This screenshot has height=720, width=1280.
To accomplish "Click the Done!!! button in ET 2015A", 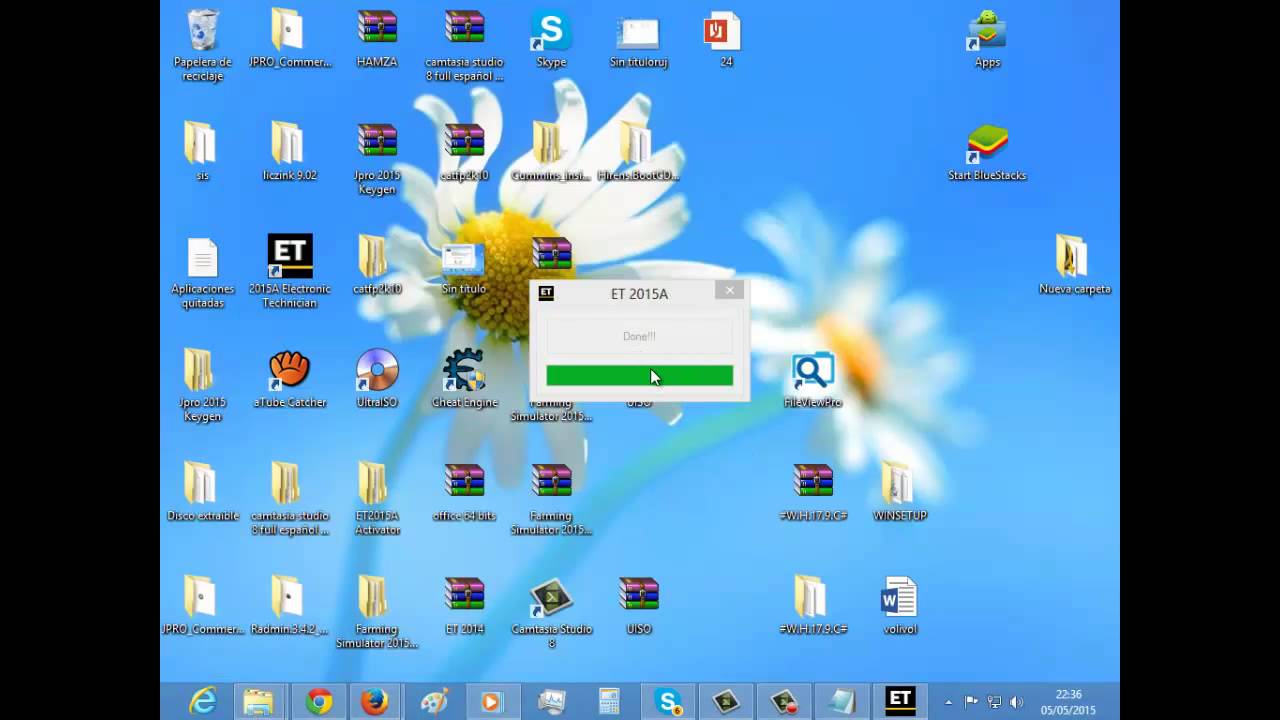I will [639, 336].
